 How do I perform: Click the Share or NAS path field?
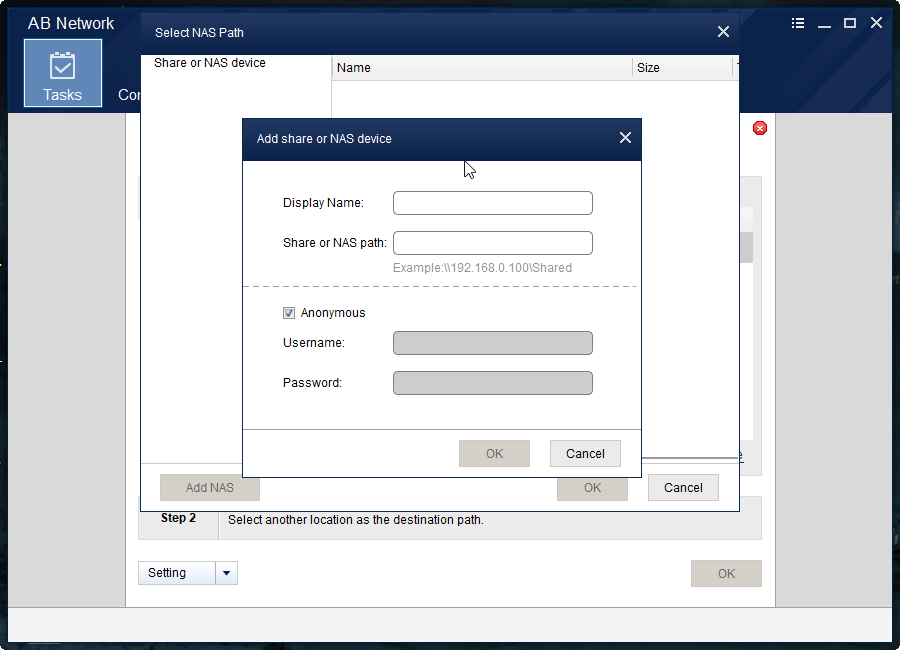492,243
